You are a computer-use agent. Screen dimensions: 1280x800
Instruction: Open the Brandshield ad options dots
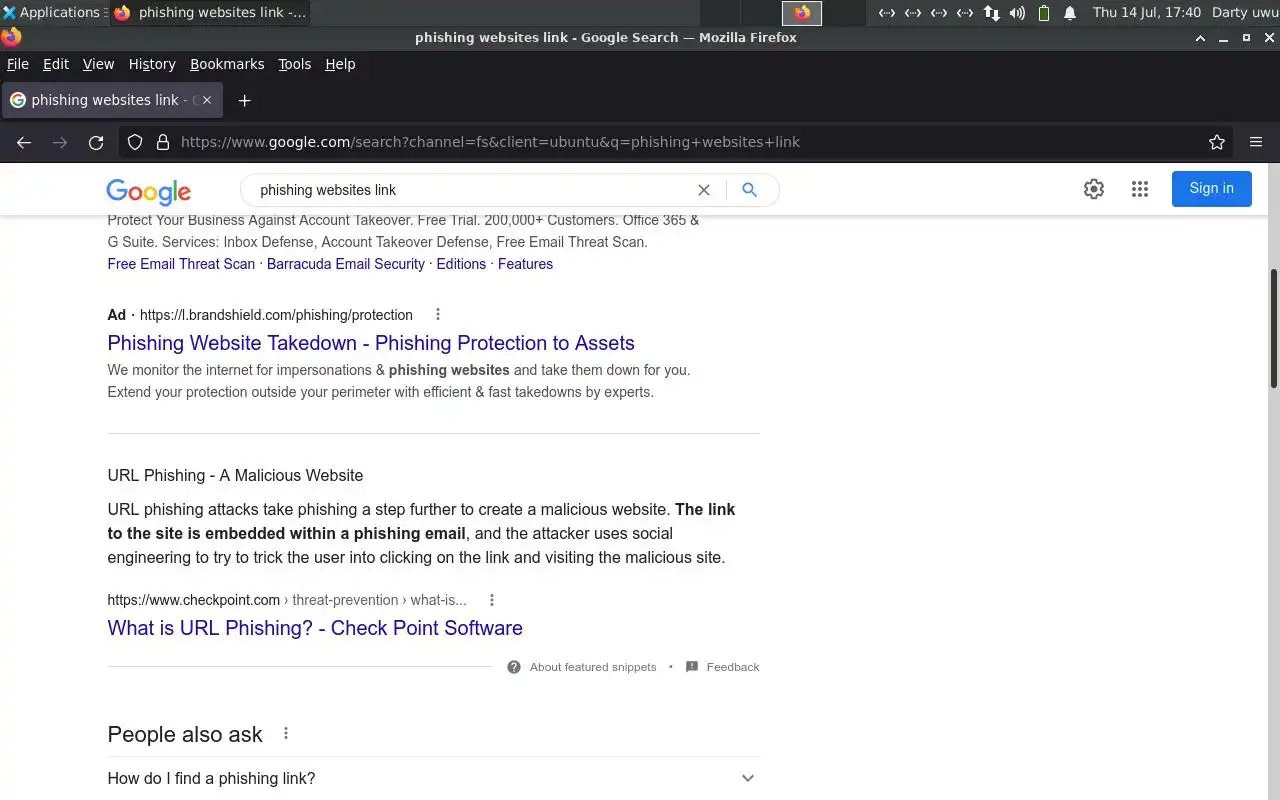[x=437, y=314]
